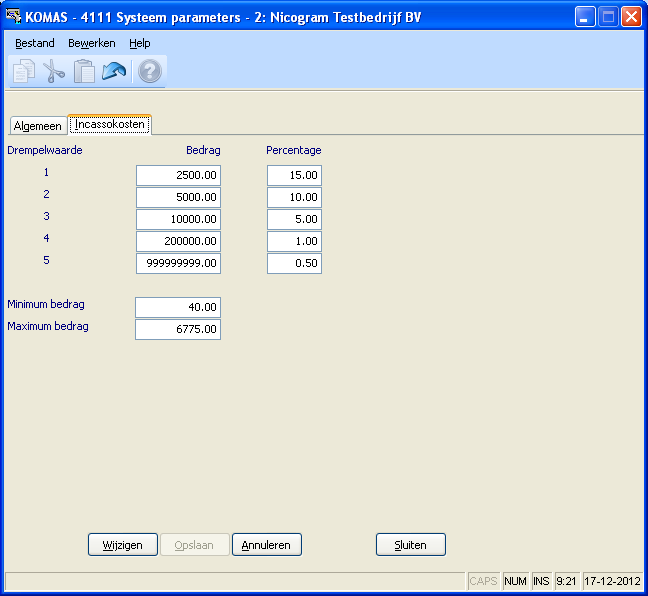This screenshot has height=596, width=648.
Task: Click the Maximum bedrag label
Action: 48,326
